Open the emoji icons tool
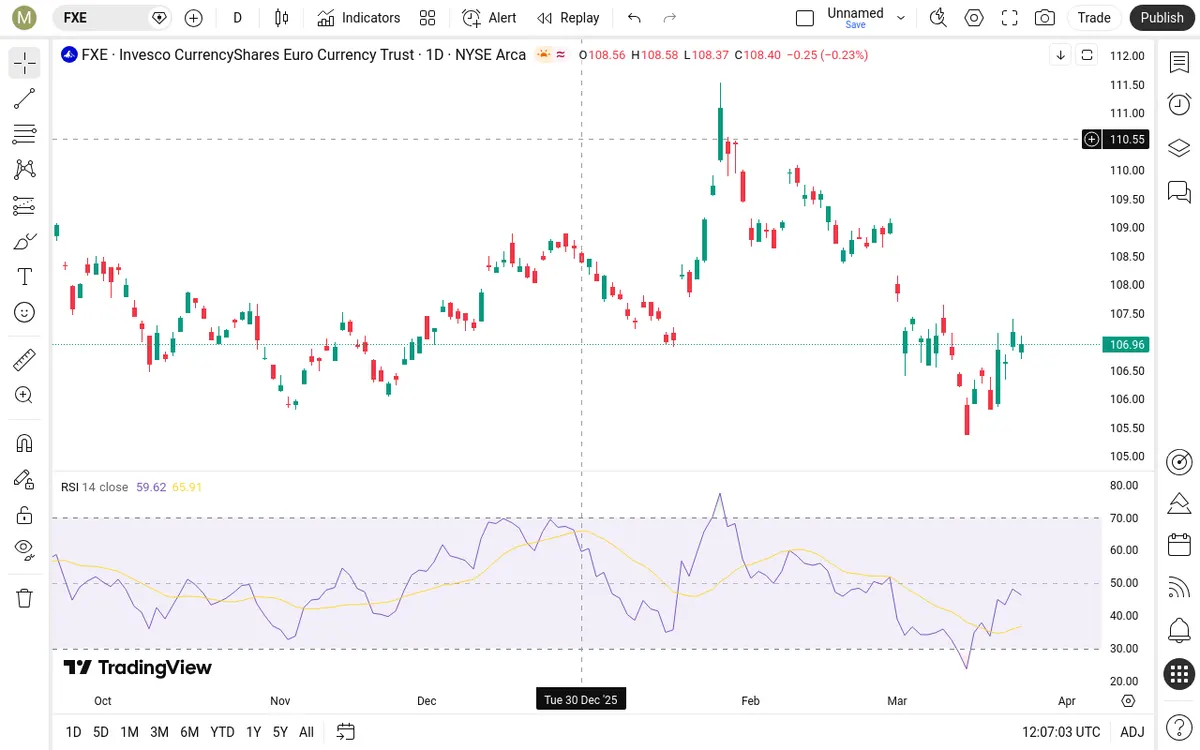The image size is (1200, 750). pos(25,313)
